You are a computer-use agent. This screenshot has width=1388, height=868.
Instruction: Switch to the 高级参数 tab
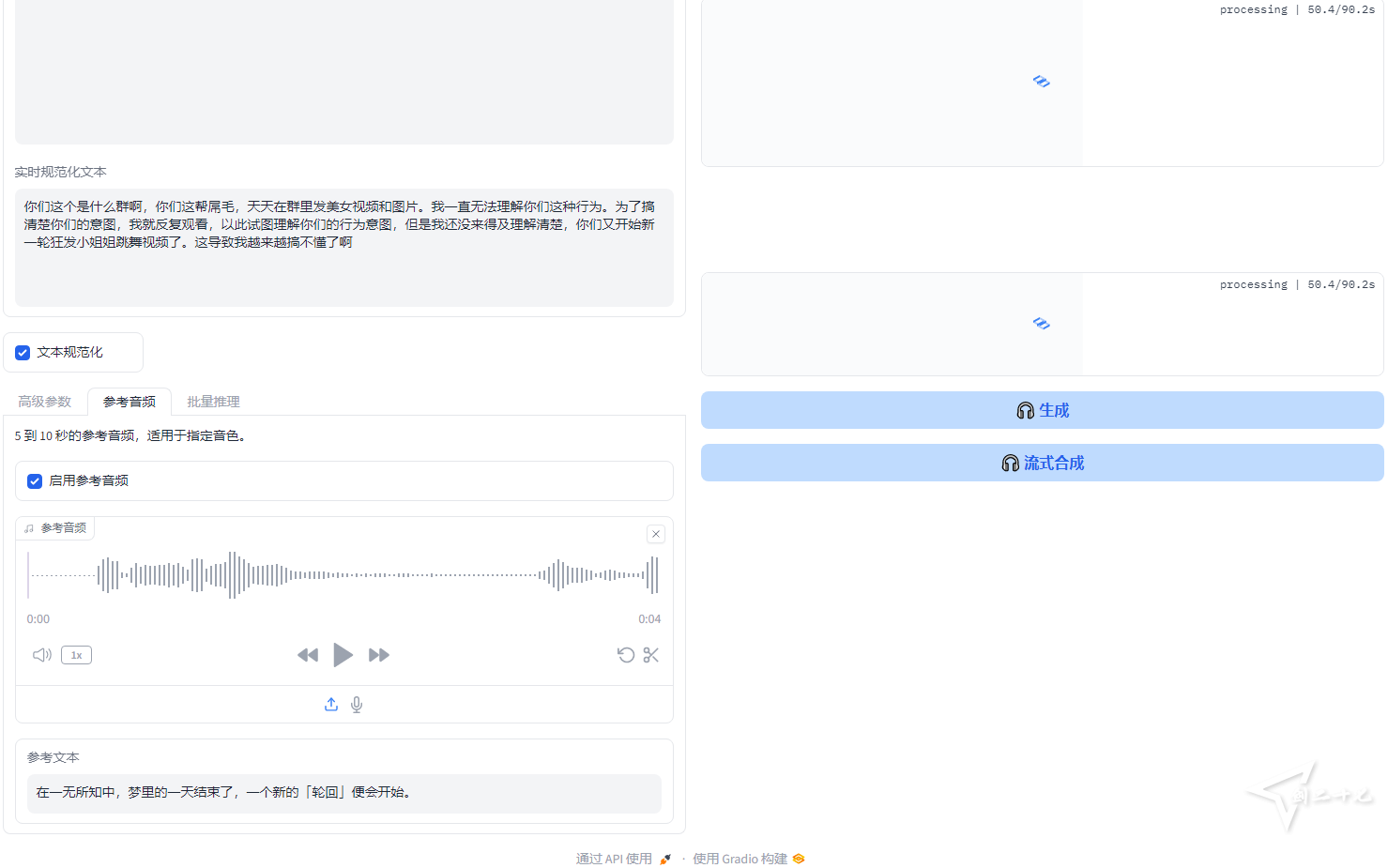(45, 402)
